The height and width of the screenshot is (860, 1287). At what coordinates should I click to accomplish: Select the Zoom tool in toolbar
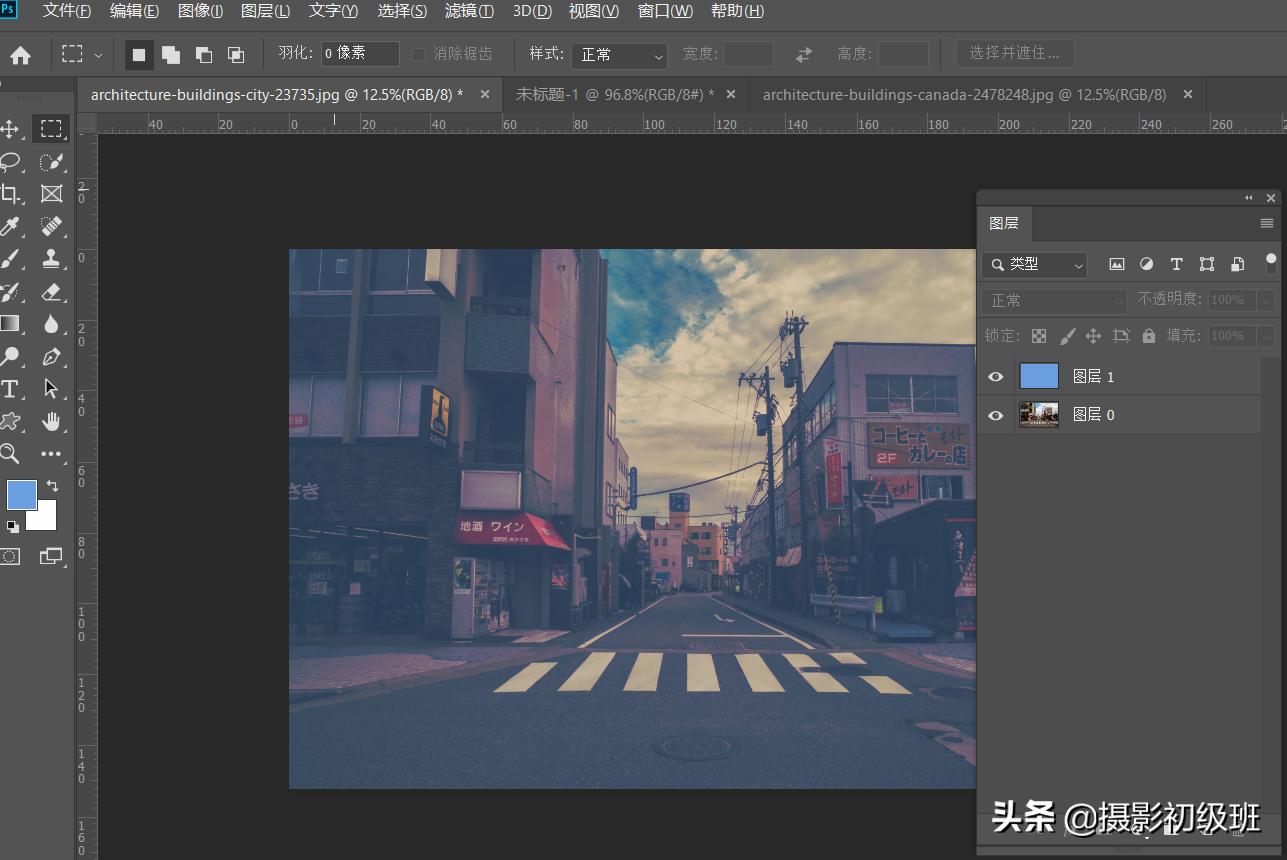(10, 454)
